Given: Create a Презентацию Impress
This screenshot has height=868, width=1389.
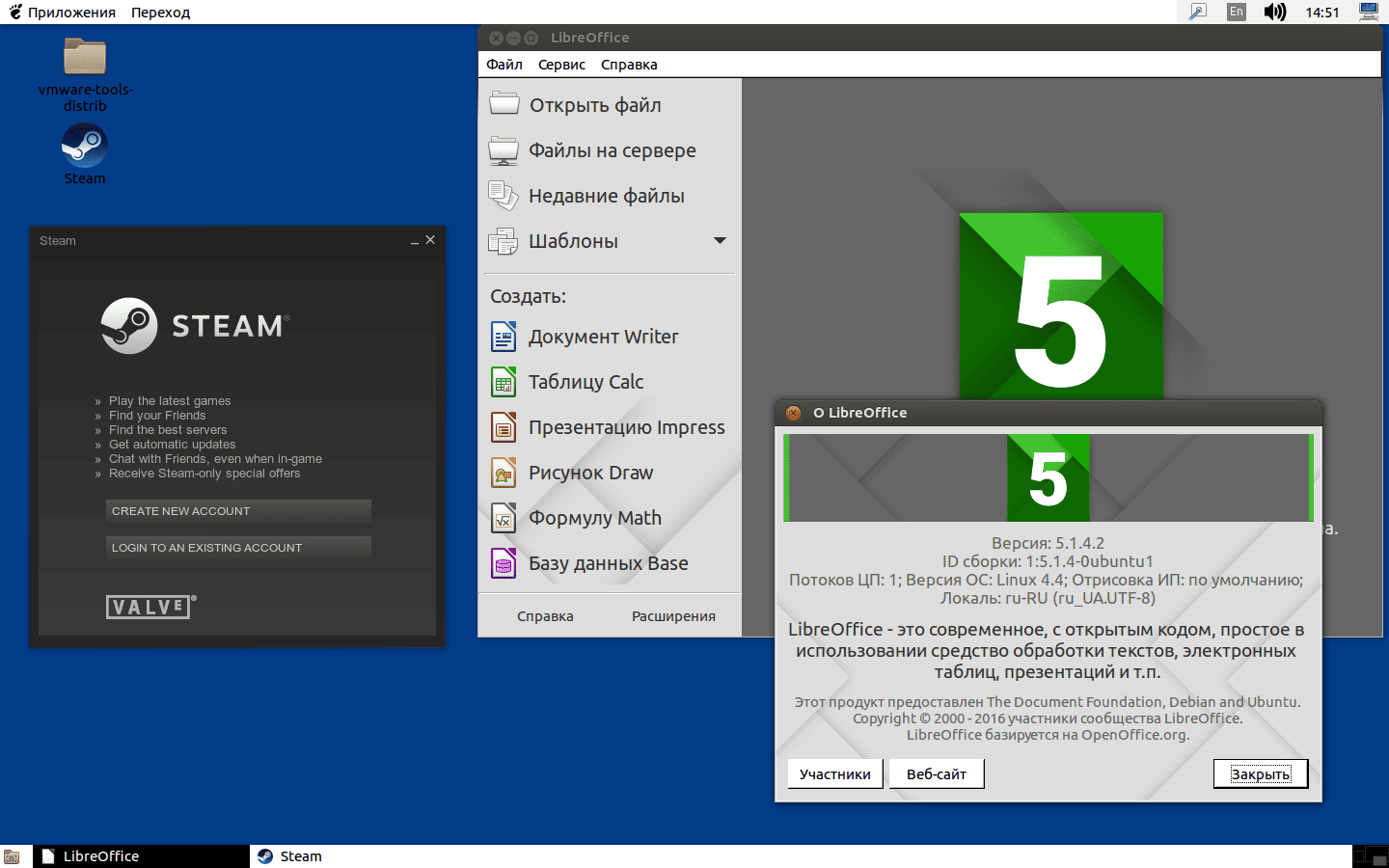Looking at the screenshot, I should (627, 427).
